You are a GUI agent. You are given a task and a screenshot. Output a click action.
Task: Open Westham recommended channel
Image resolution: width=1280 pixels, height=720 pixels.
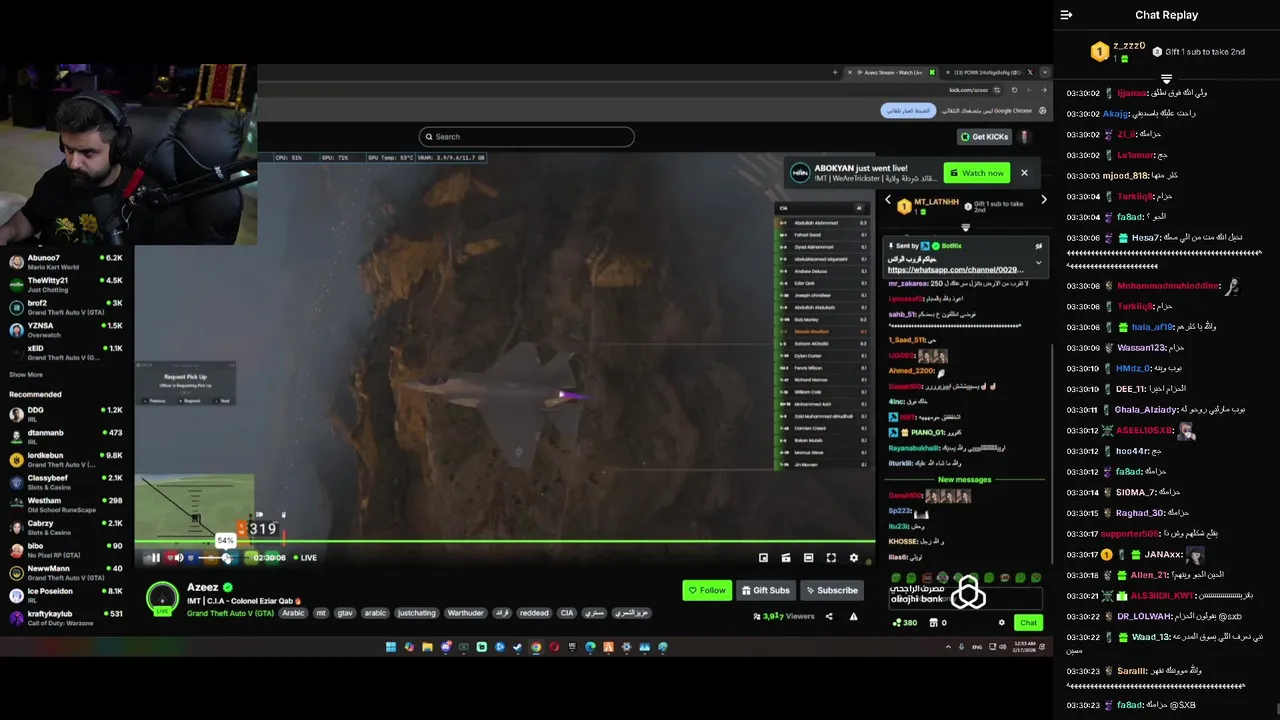coord(65,504)
